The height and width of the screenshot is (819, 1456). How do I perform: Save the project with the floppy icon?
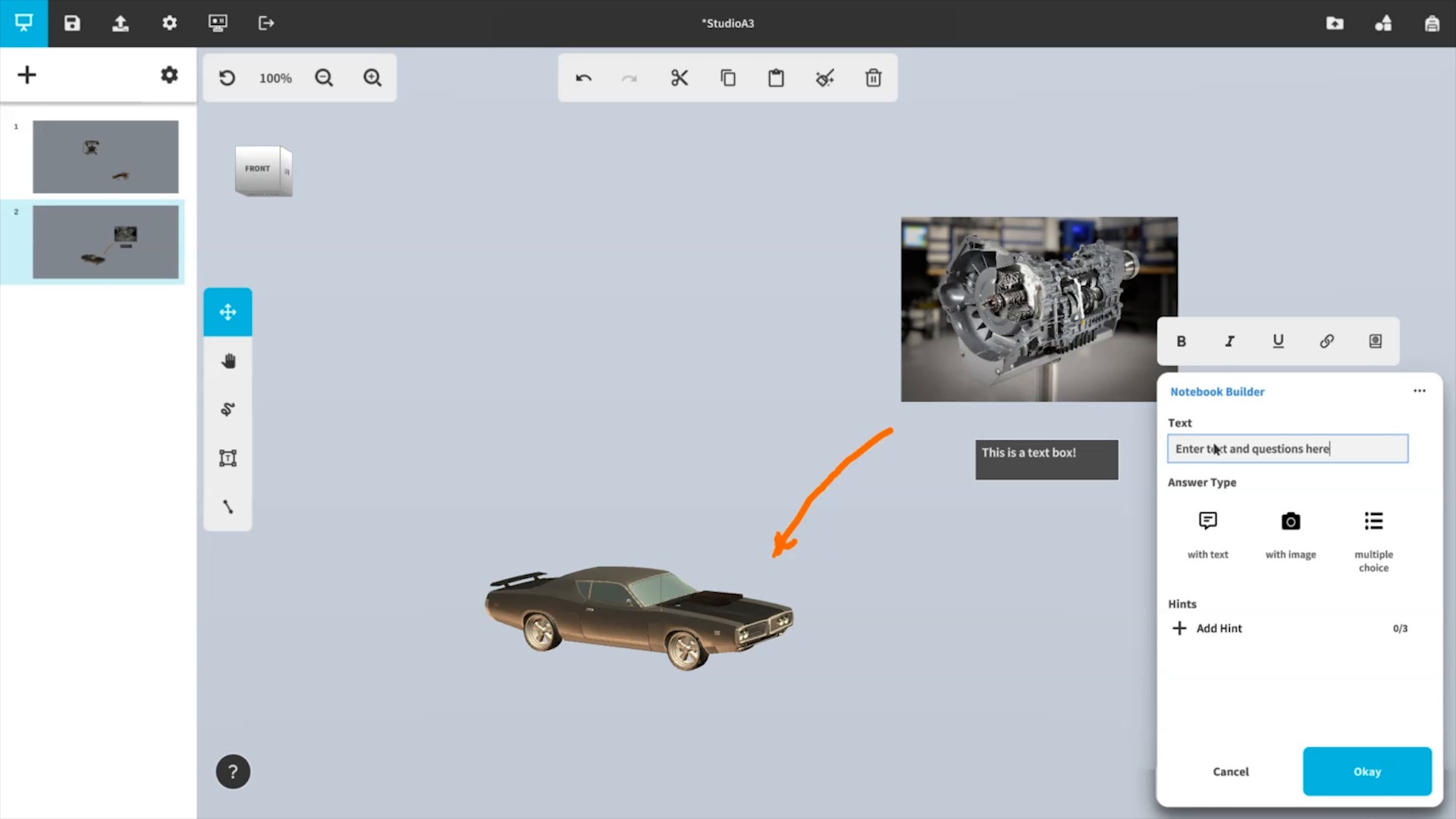(x=72, y=23)
